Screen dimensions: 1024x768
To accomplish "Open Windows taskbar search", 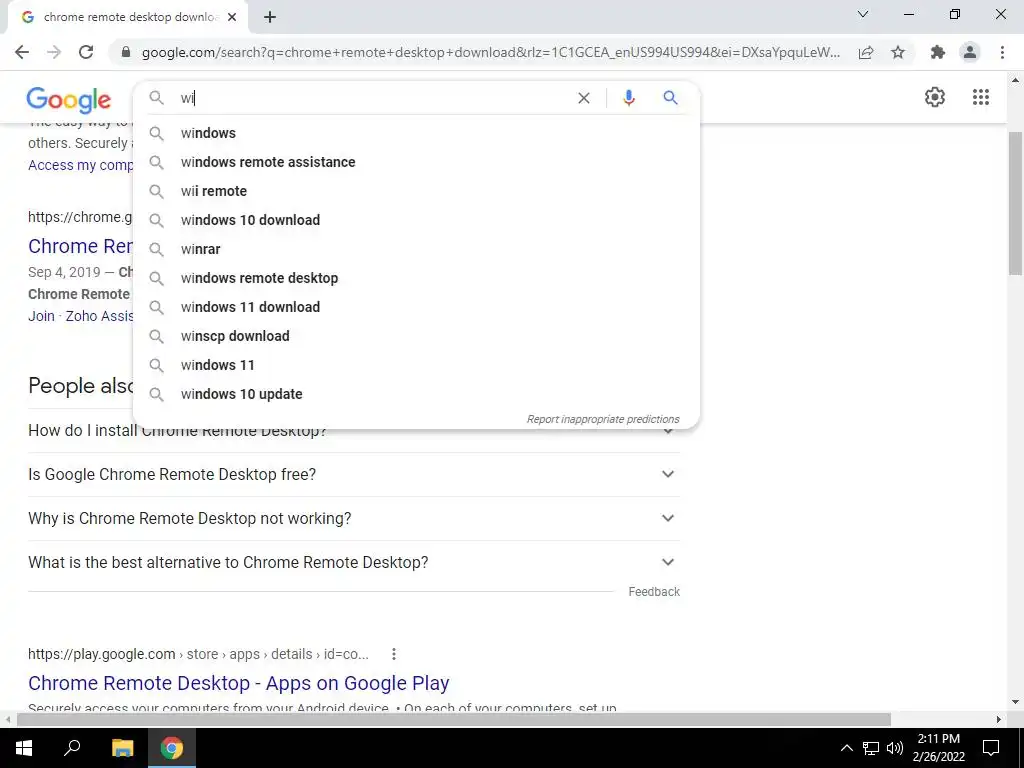I will (x=72, y=748).
